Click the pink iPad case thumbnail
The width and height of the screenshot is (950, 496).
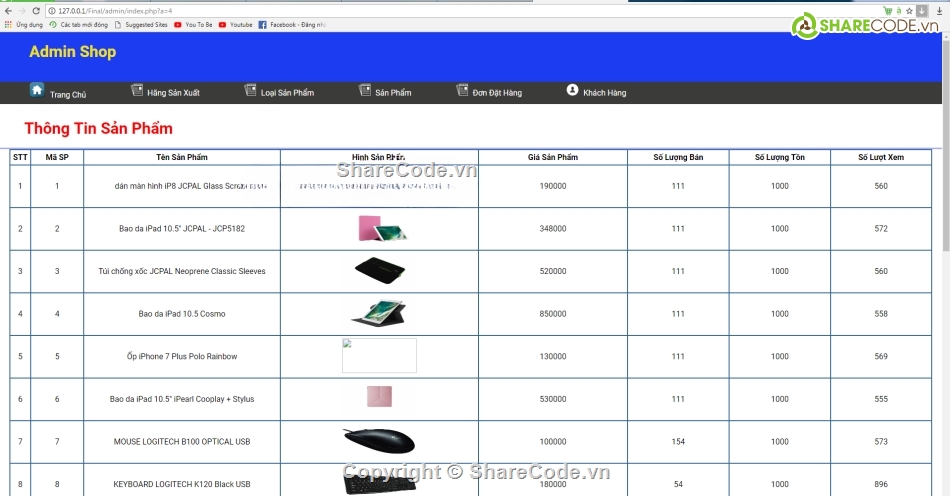click(383, 229)
